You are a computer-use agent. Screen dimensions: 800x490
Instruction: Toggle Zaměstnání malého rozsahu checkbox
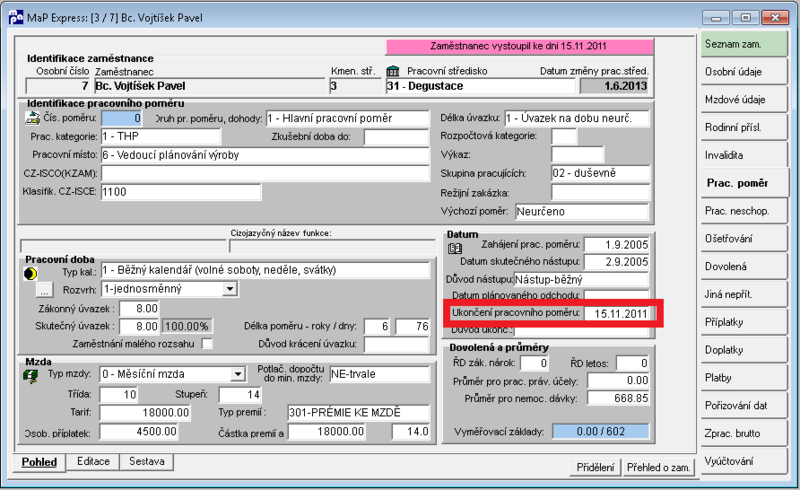point(207,344)
